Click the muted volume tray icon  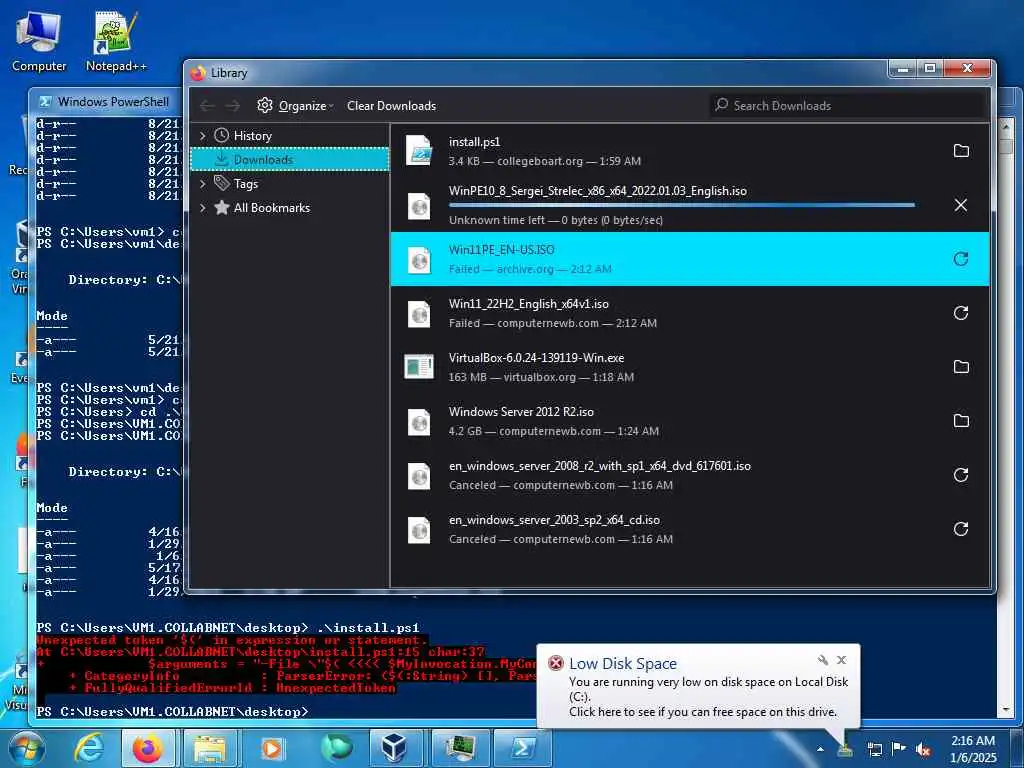tap(923, 750)
